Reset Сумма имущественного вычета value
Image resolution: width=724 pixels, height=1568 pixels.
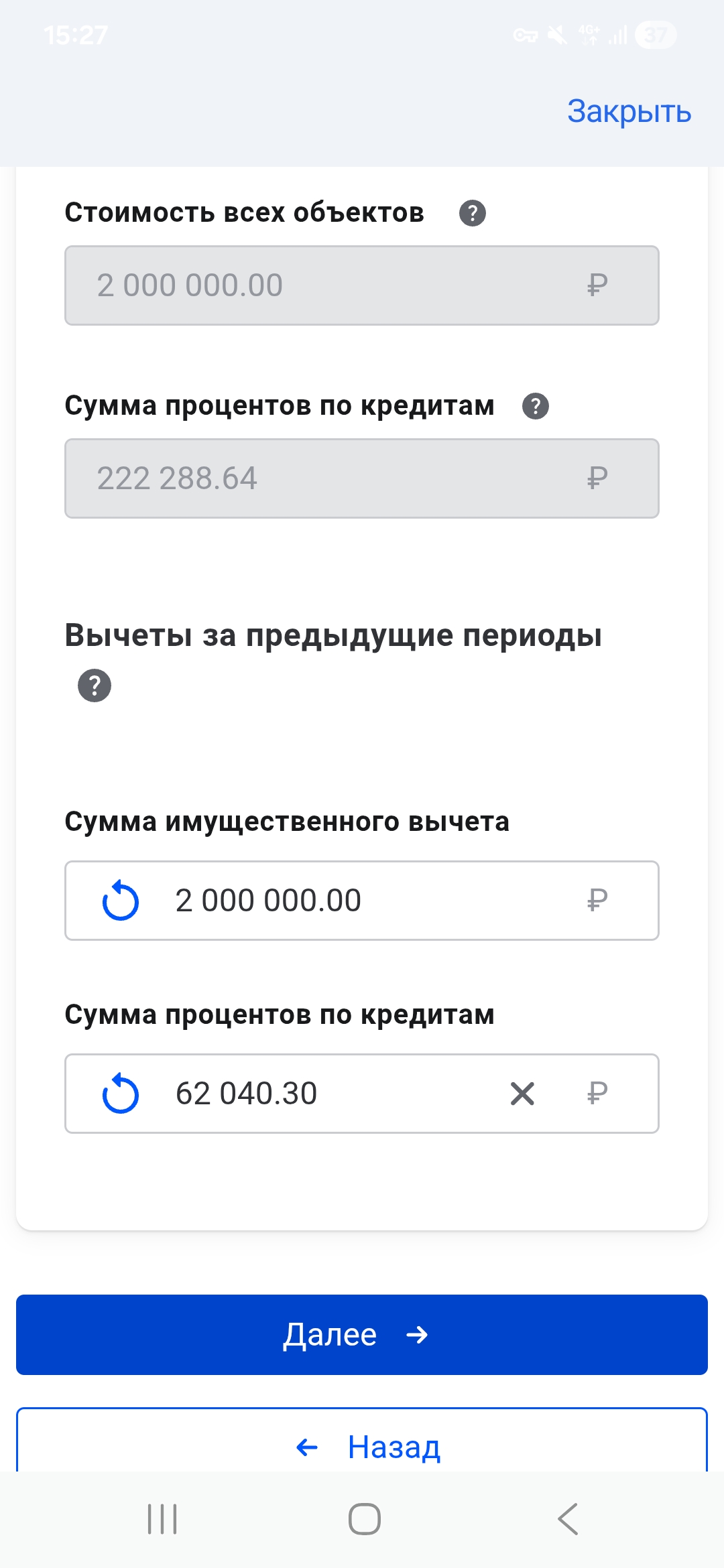[x=121, y=901]
